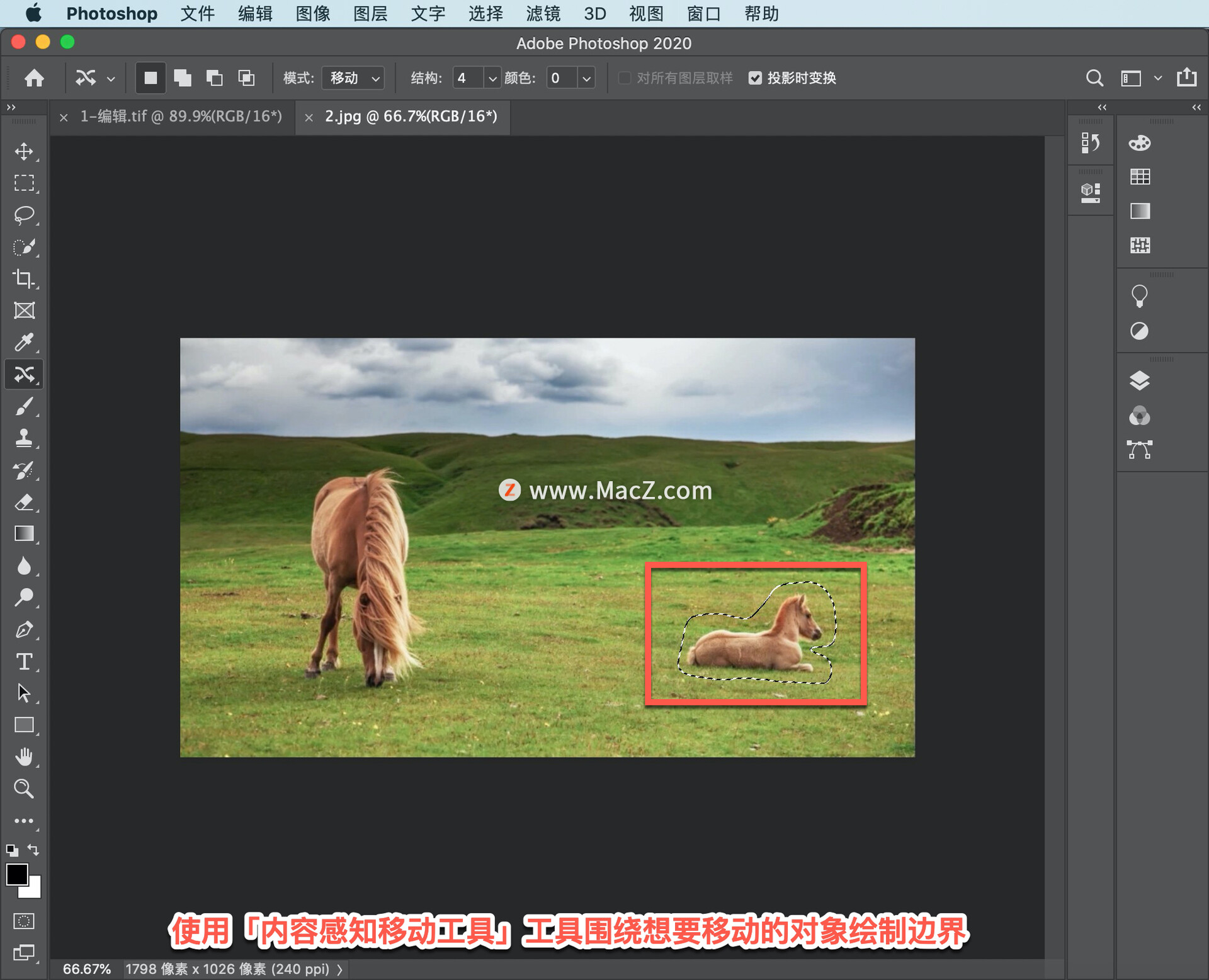This screenshot has width=1209, height=980.
Task: Open the Gradients panel icon
Action: click(x=1140, y=211)
